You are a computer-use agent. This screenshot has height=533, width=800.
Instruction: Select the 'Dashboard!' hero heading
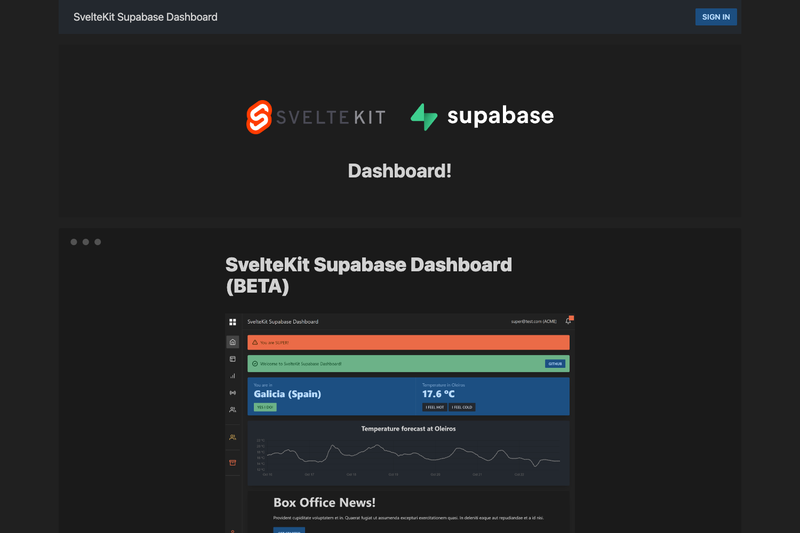[399, 171]
